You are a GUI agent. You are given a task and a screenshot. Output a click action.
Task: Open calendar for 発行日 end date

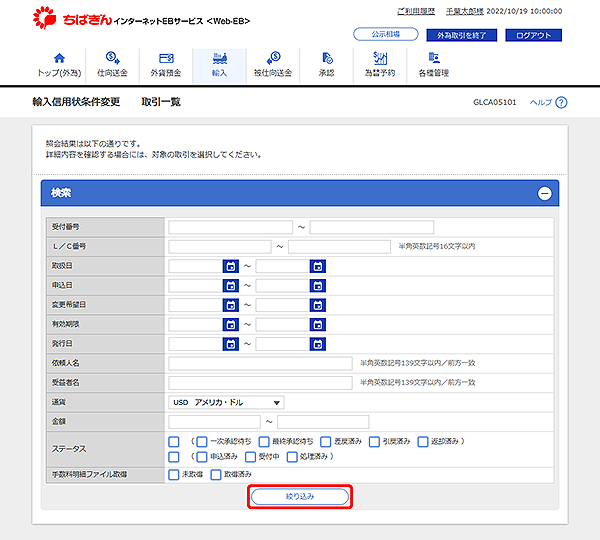coord(318,344)
